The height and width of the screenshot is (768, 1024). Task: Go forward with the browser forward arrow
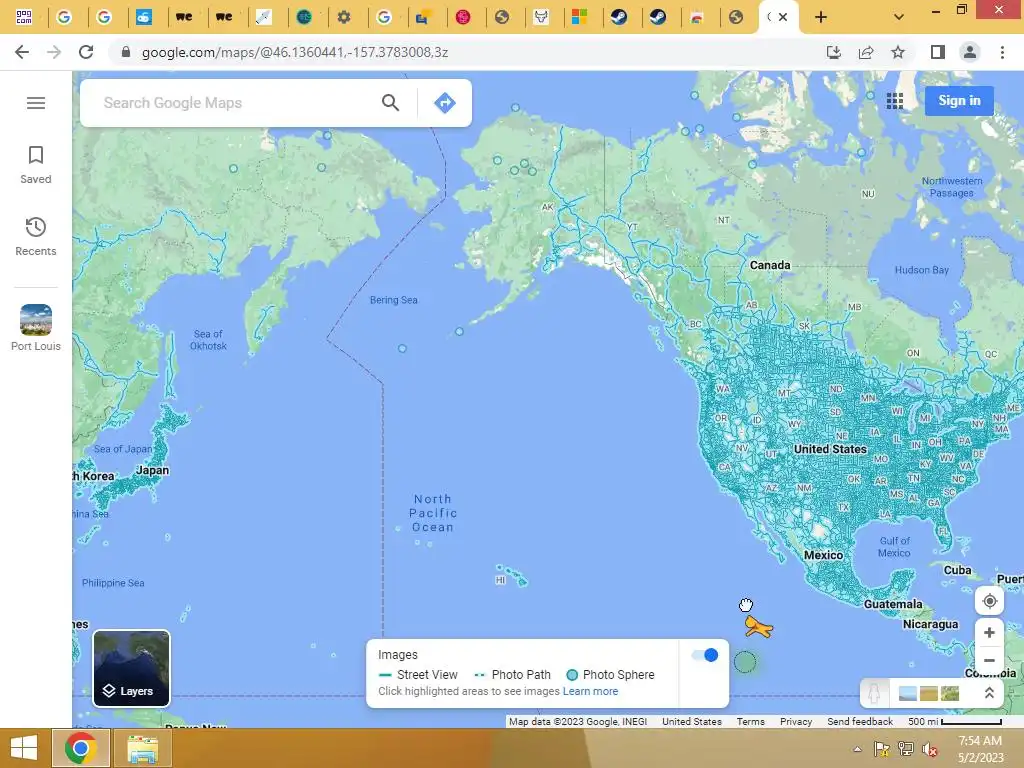(x=54, y=52)
